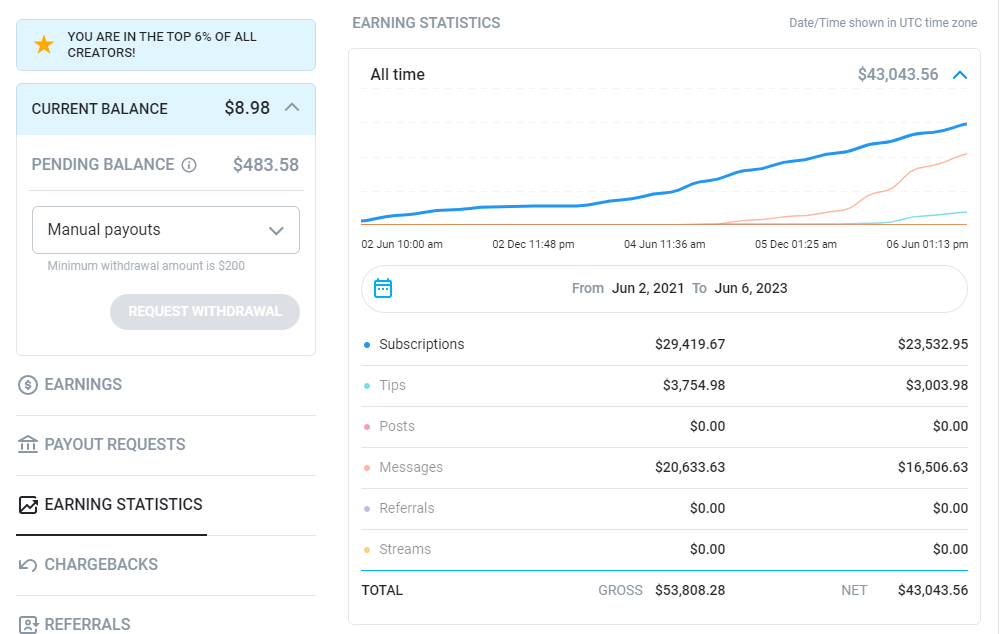Toggle the Streams series row
Image resolution: width=1003 pixels, height=634 pixels.
pyautogui.click(x=664, y=550)
